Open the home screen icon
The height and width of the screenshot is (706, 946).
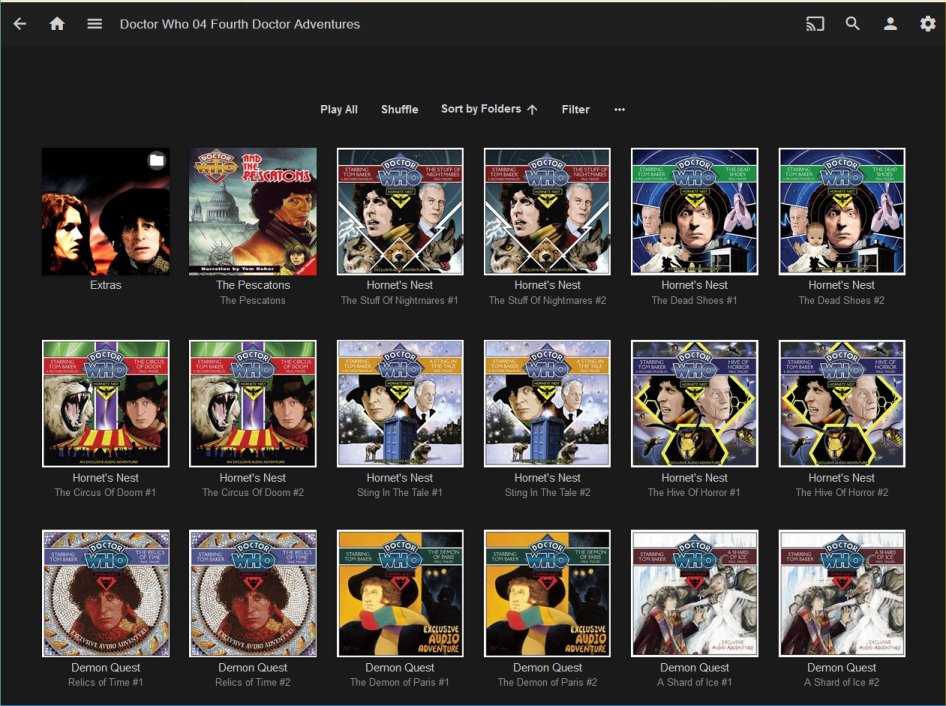[x=57, y=24]
